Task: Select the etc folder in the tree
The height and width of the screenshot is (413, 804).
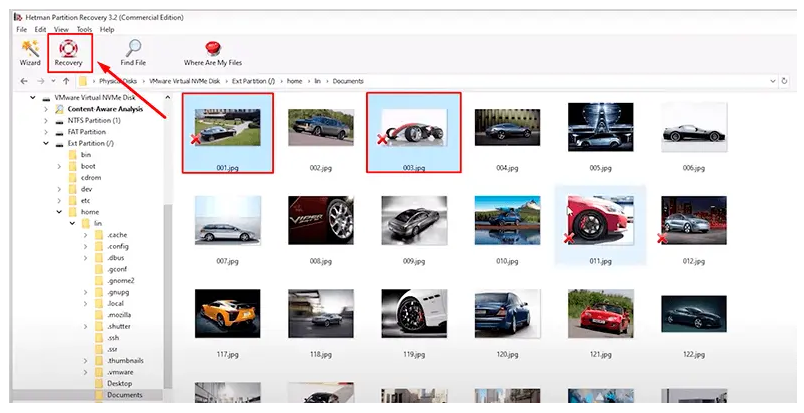Action: (85, 201)
